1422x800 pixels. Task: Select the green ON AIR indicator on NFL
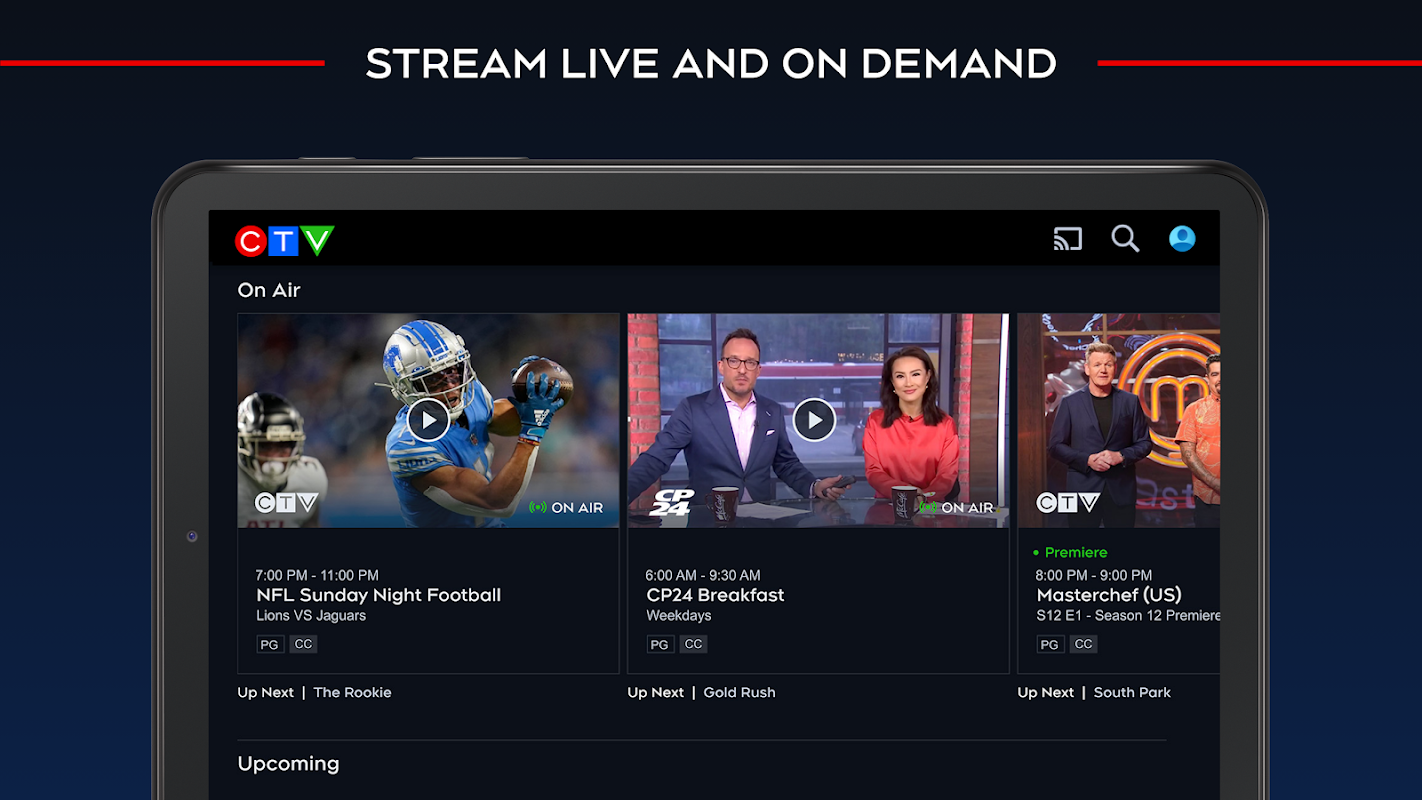pyautogui.click(x=566, y=508)
